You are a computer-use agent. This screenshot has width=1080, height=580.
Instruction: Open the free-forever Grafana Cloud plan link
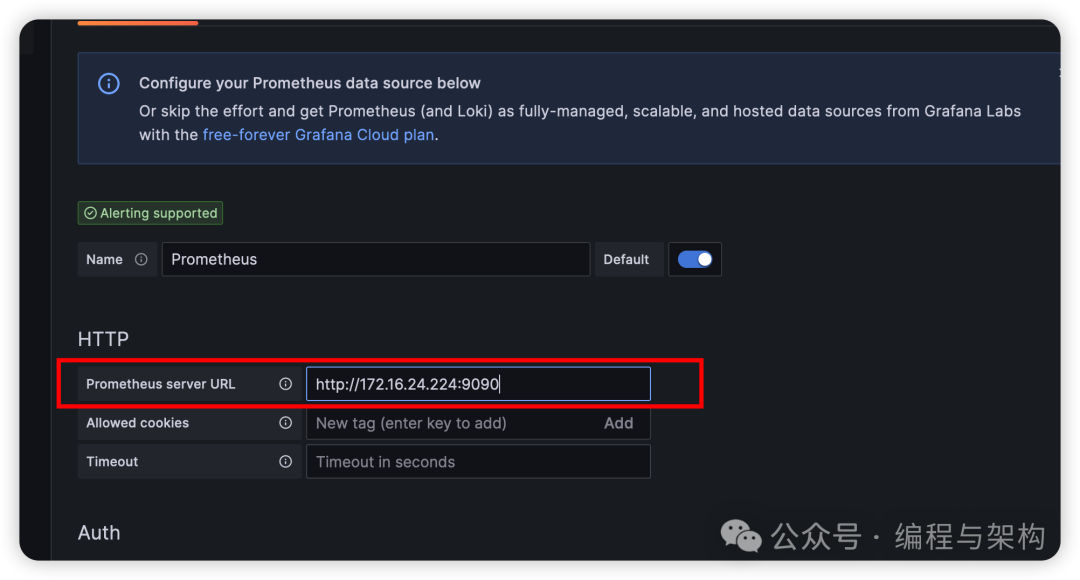(318, 134)
